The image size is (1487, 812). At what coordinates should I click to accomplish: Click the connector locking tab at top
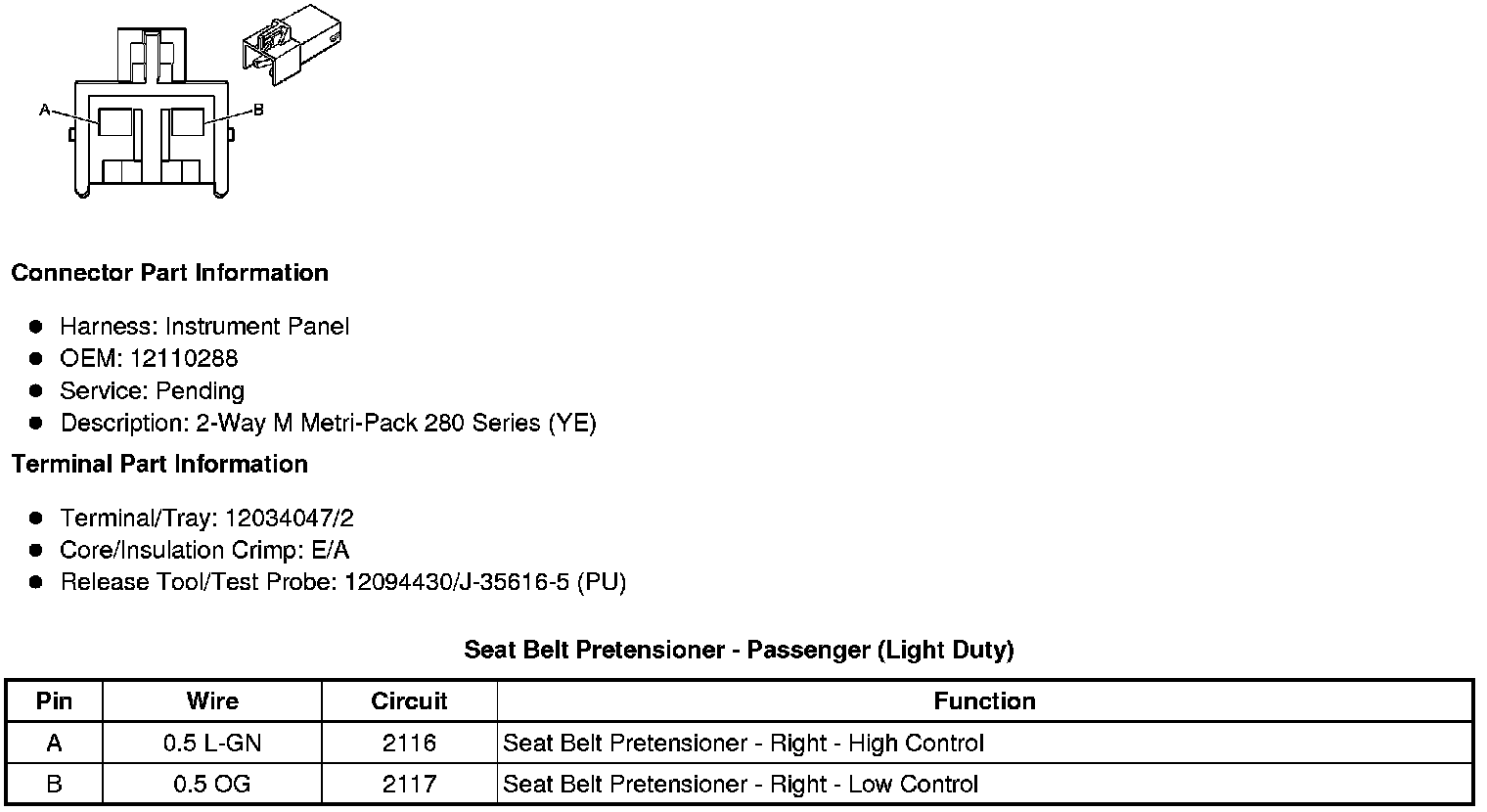152,54
